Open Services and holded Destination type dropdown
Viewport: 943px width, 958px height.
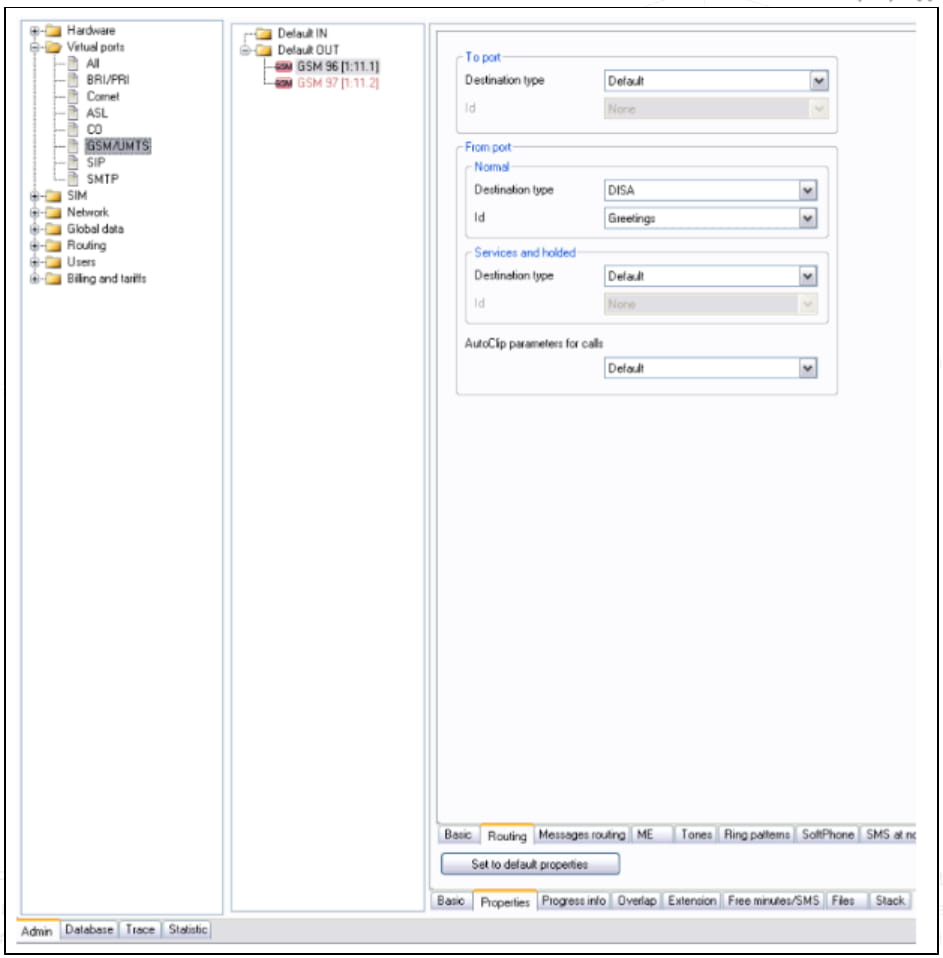[808, 276]
